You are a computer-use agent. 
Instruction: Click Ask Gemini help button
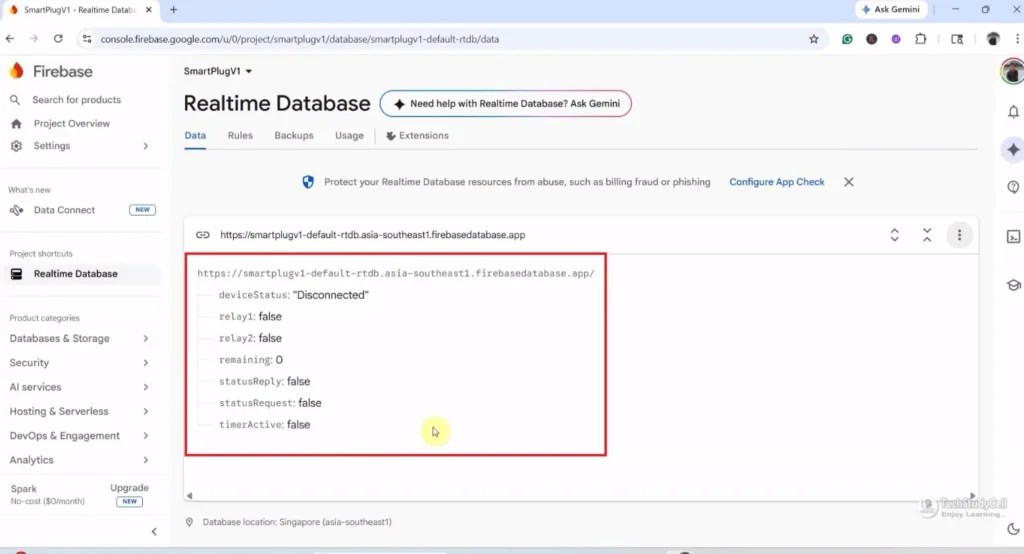click(505, 103)
